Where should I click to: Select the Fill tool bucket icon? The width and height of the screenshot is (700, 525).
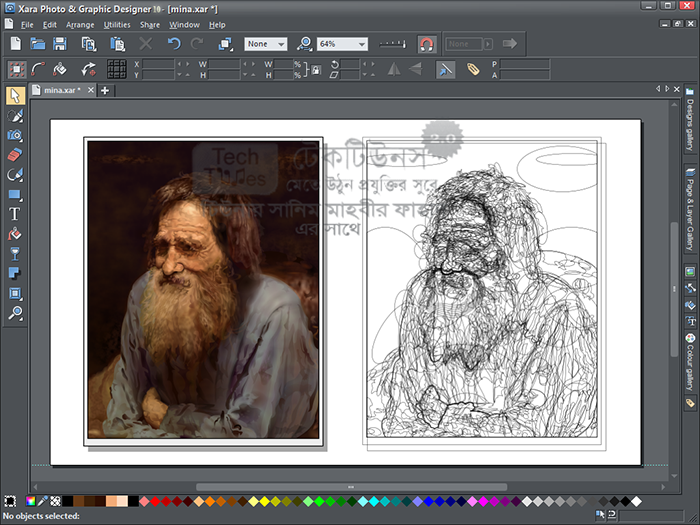pyautogui.click(x=15, y=233)
